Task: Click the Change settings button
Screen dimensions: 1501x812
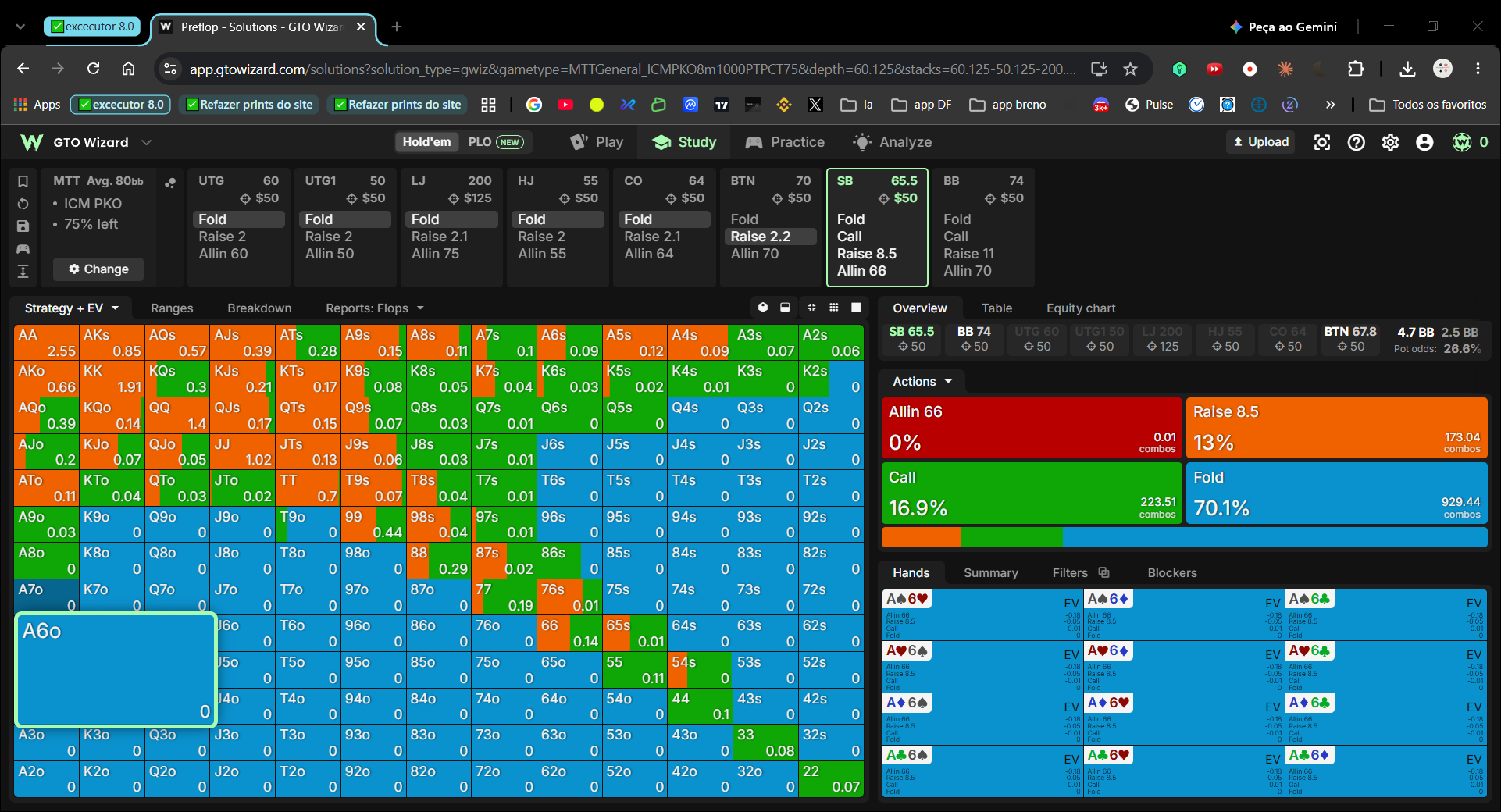Action: tap(98, 269)
